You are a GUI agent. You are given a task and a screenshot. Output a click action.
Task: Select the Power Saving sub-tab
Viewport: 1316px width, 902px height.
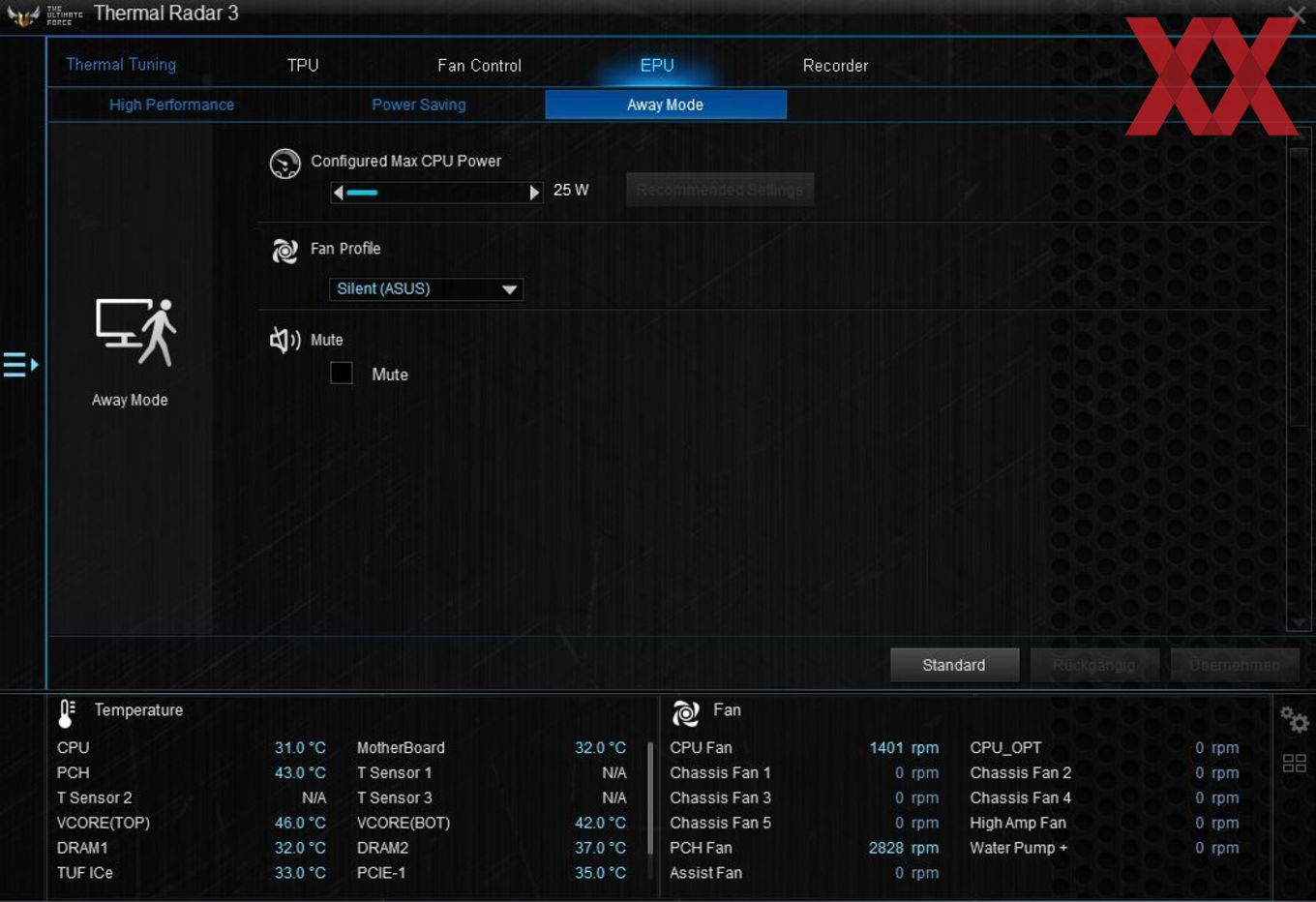[x=419, y=105]
